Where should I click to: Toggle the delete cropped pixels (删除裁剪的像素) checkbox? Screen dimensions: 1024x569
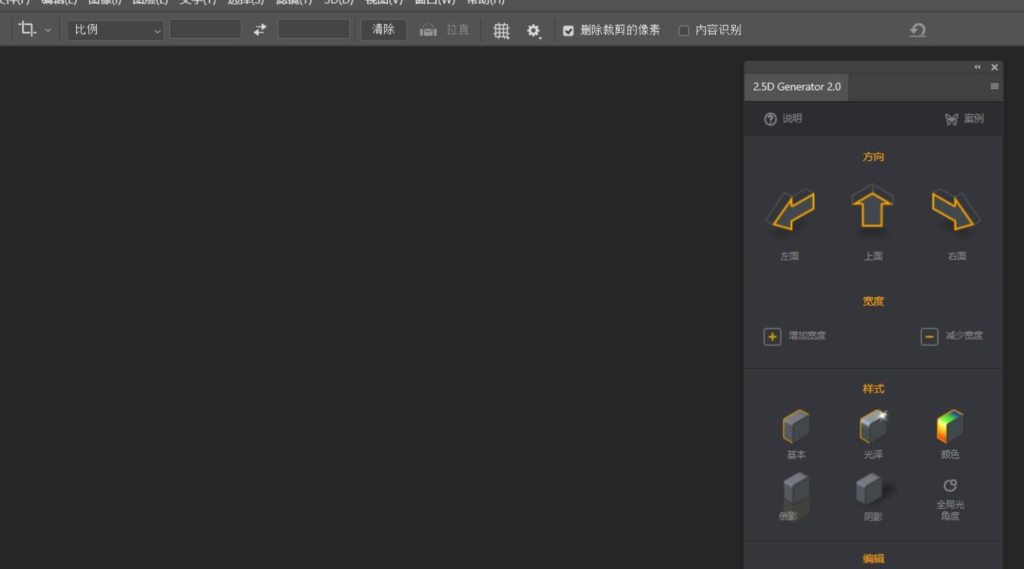tap(568, 31)
